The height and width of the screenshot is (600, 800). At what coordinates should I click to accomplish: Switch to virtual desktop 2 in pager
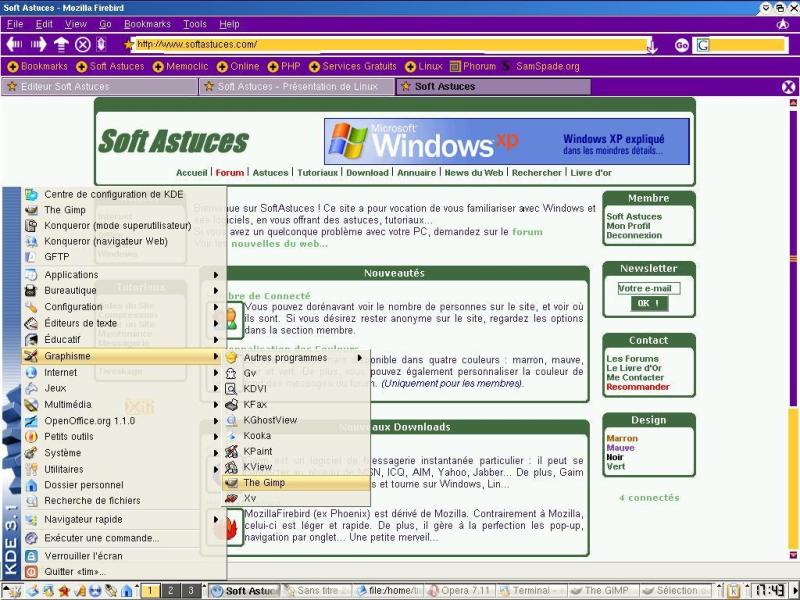click(x=170, y=591)
